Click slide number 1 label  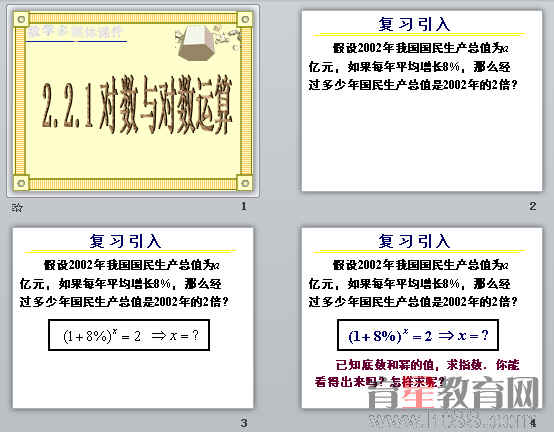pyautogui.click(x=244, y=206)
